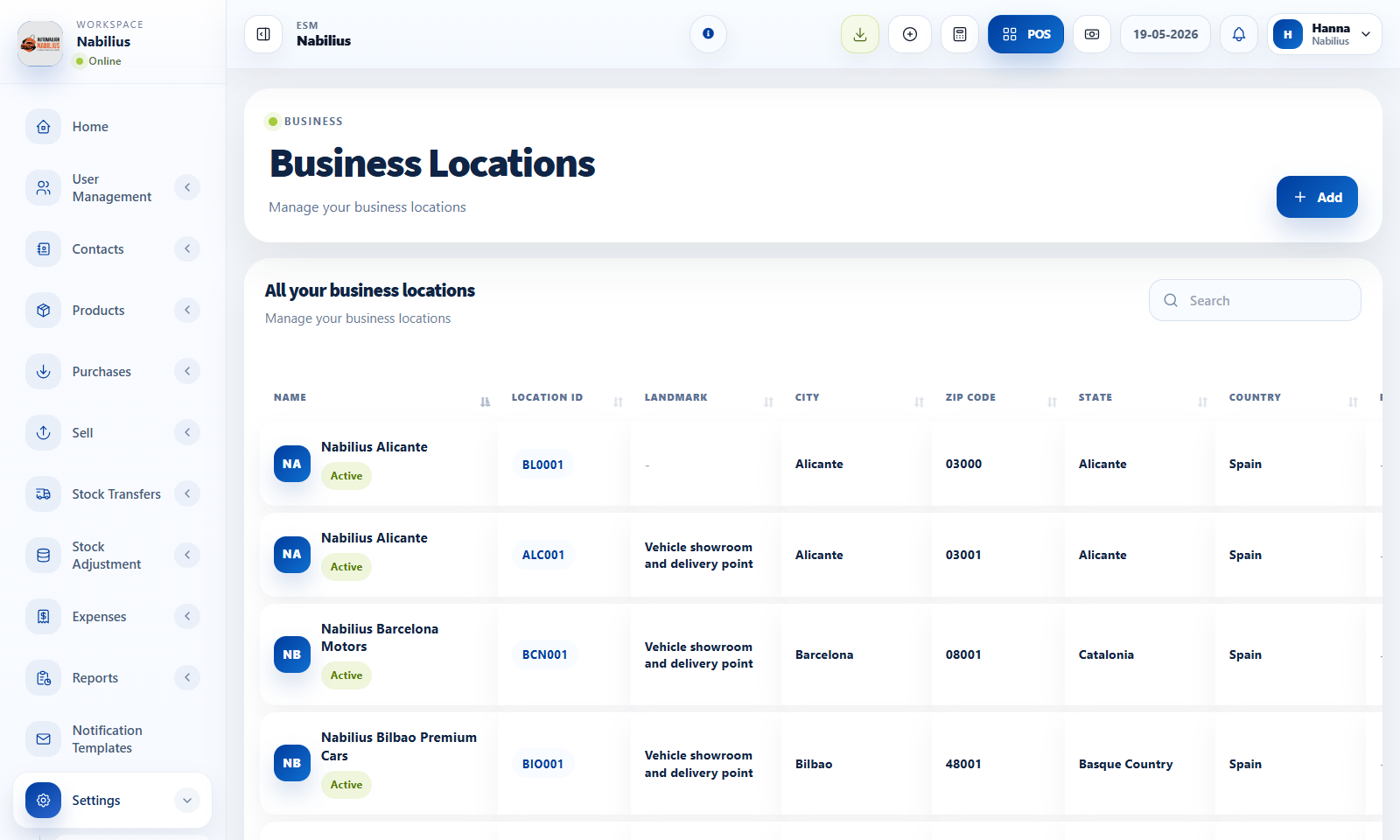The image size is (1400, 840).
Task: Click the Nabilius Barcelona Motors name
Action: [x=380, y=638]
